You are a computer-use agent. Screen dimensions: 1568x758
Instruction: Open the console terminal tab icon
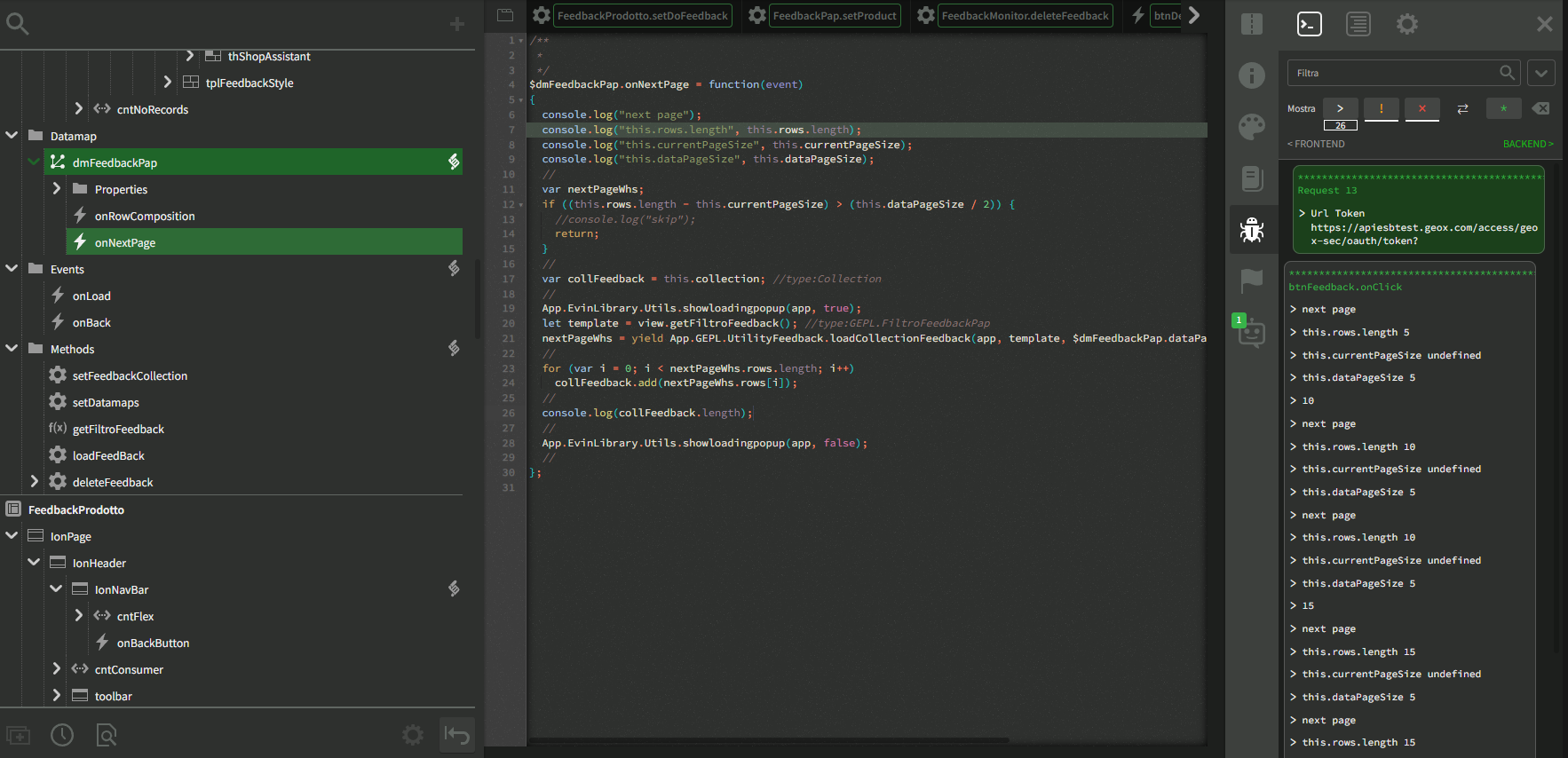tap(1310, 24)
